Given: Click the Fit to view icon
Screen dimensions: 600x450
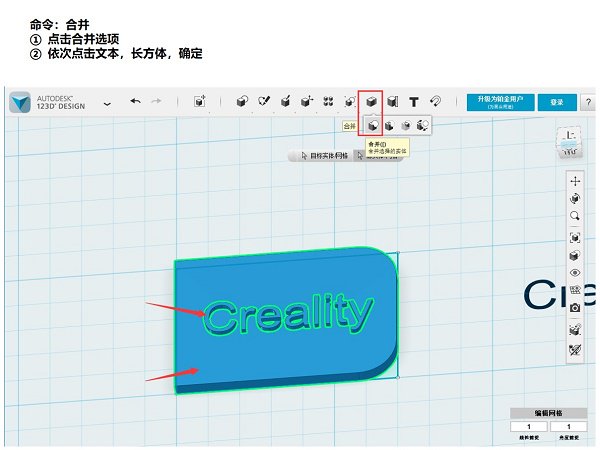Looking at the screenshot, I should click(x=575, y=238).
